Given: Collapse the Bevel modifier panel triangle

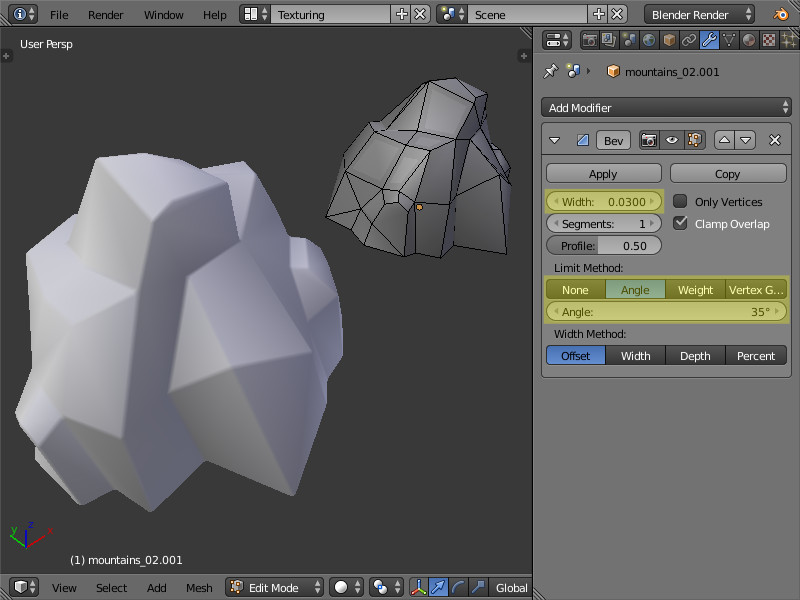Looking at the screenshot, I should 556,140.
